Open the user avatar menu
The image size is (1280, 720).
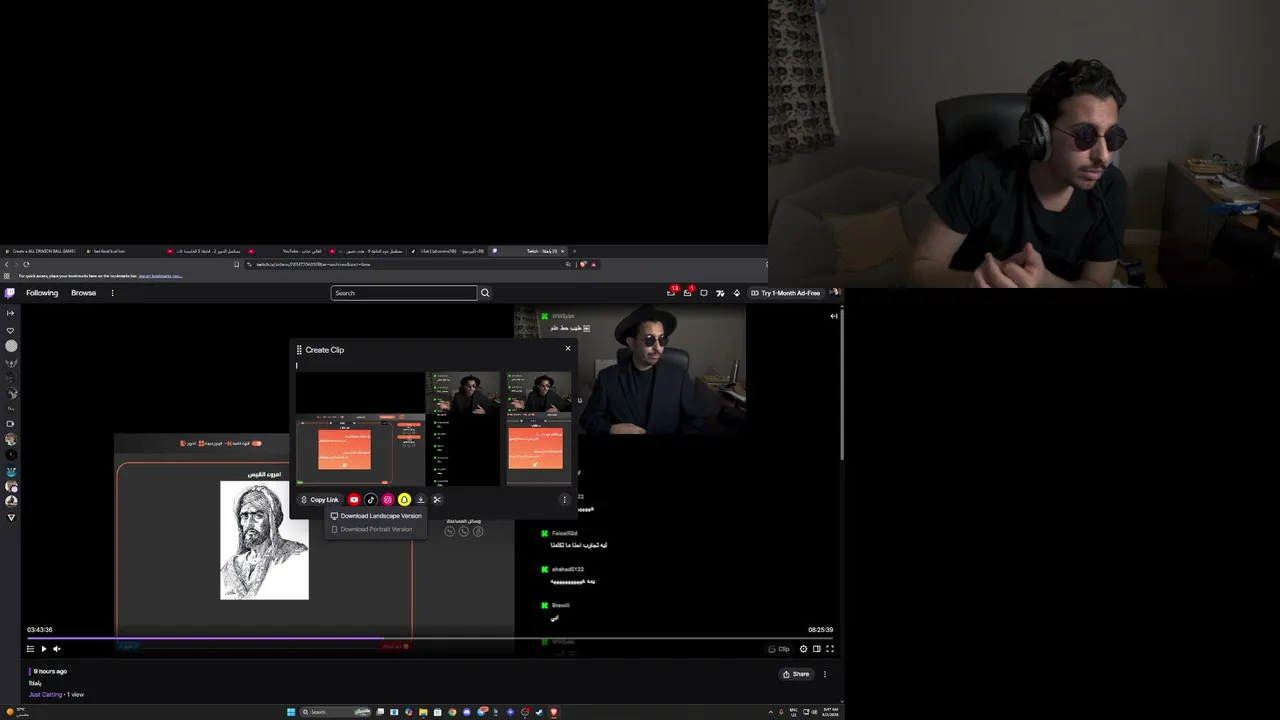(835, 293)
